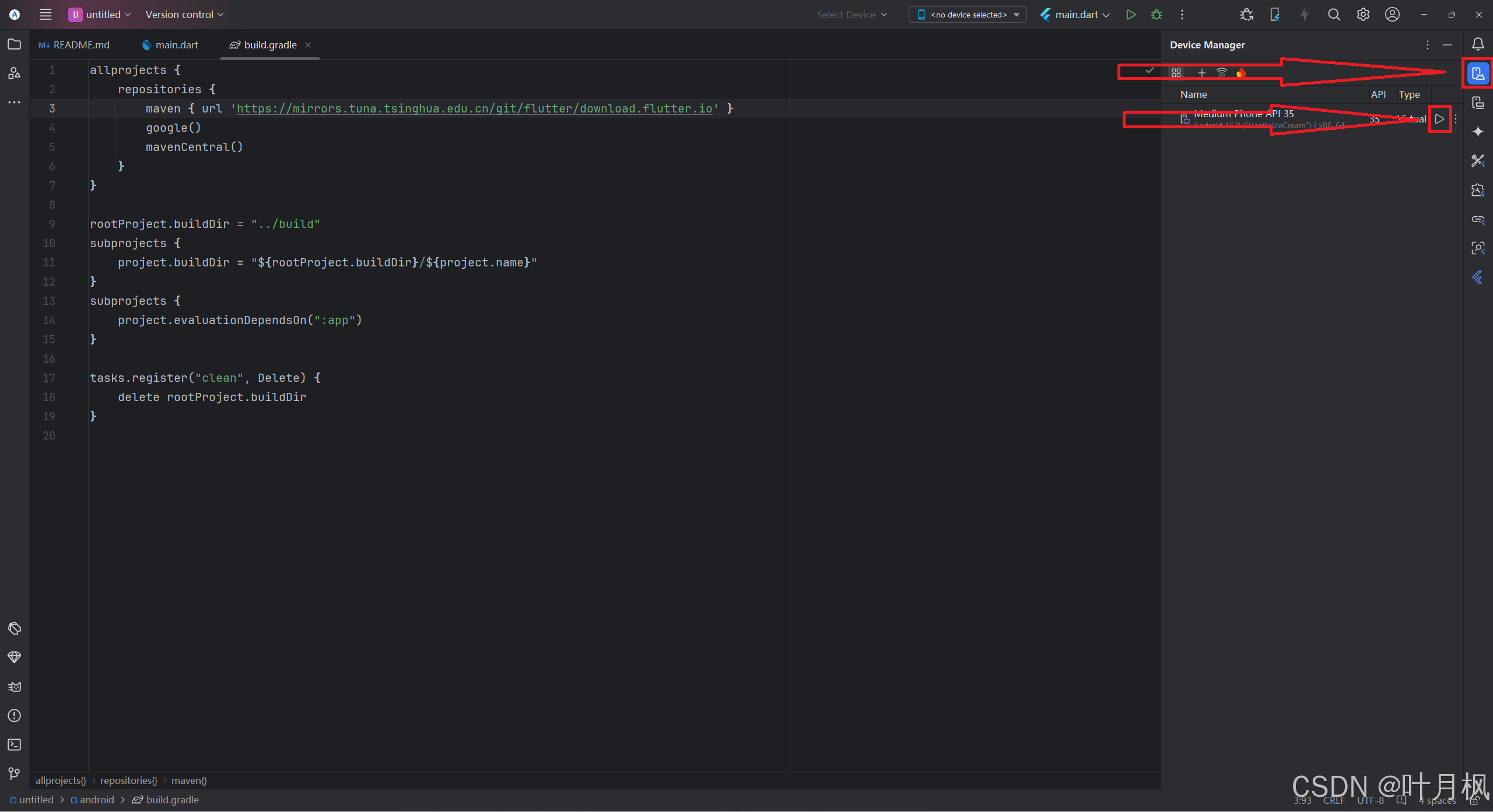1493x812 pixels.
Task: Expand the Version control dropdown
Action: [x=184, y=15]
